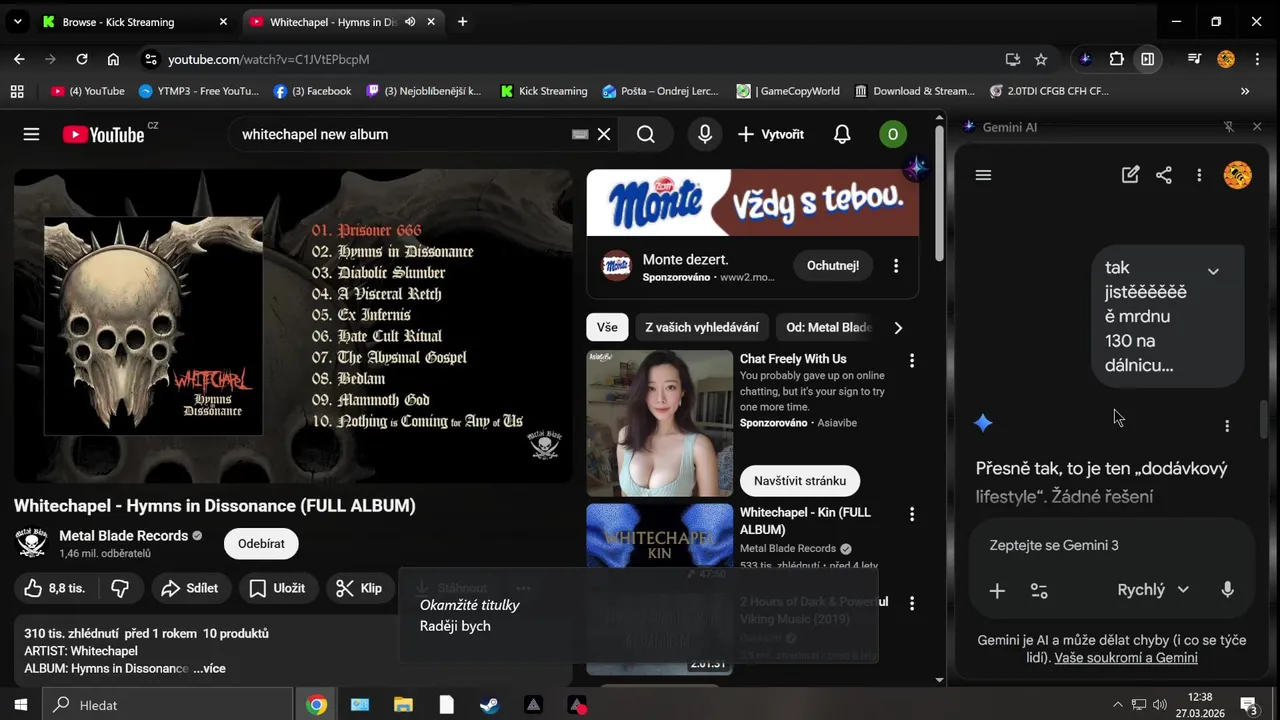Open the Chrome home page button

click(x=113, y=59)
